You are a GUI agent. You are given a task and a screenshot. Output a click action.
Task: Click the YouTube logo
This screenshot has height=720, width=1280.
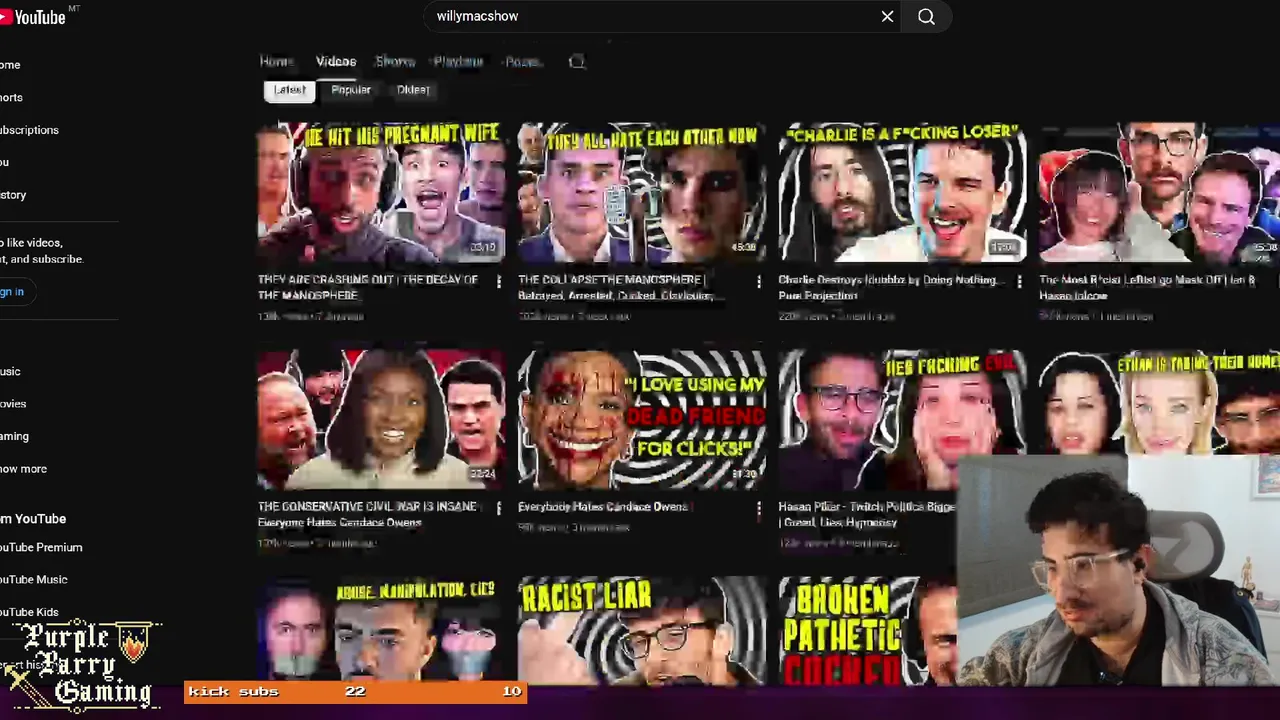(x=33, y=17)
